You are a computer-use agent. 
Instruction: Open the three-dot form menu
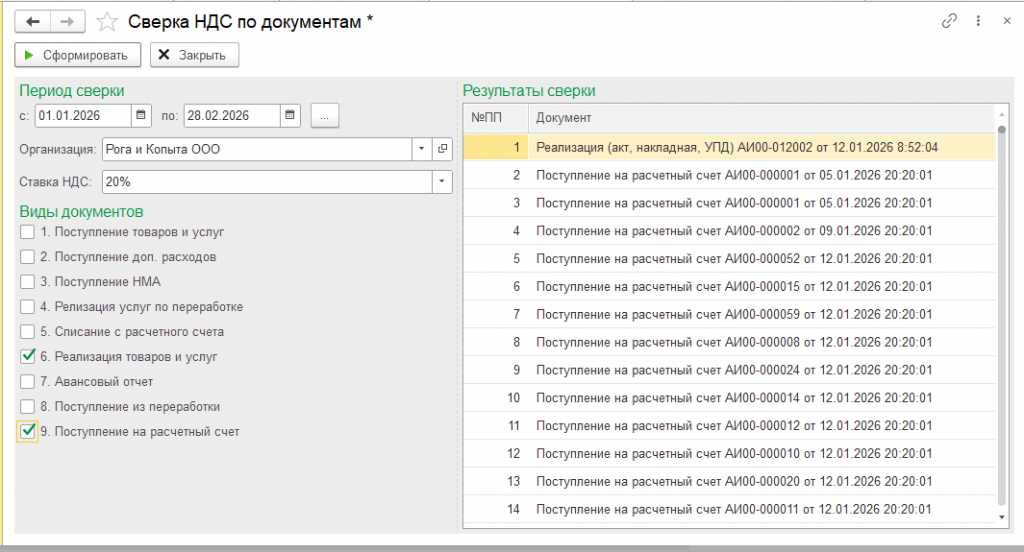point(977,21)
